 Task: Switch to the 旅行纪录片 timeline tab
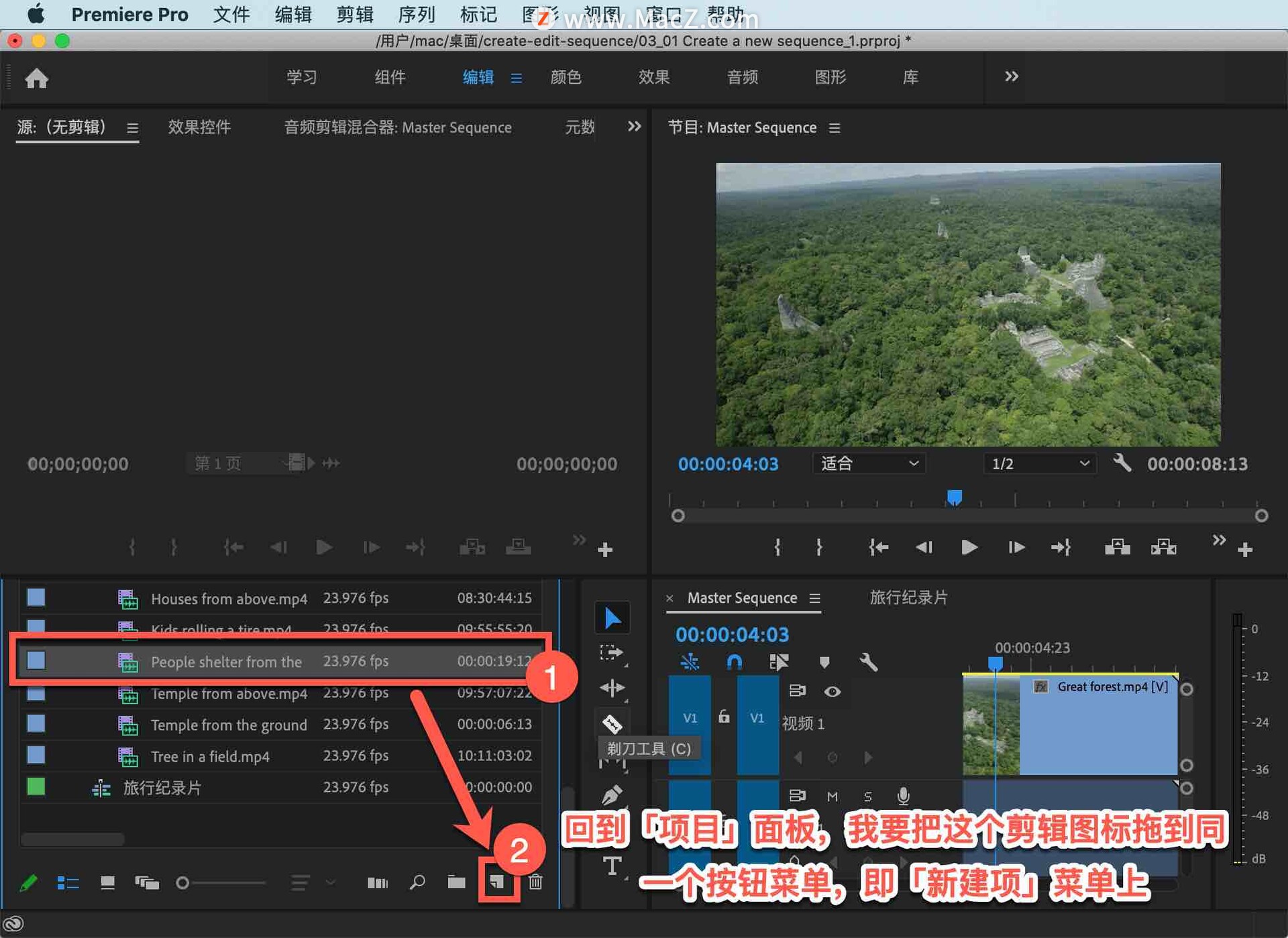(908, 597)
